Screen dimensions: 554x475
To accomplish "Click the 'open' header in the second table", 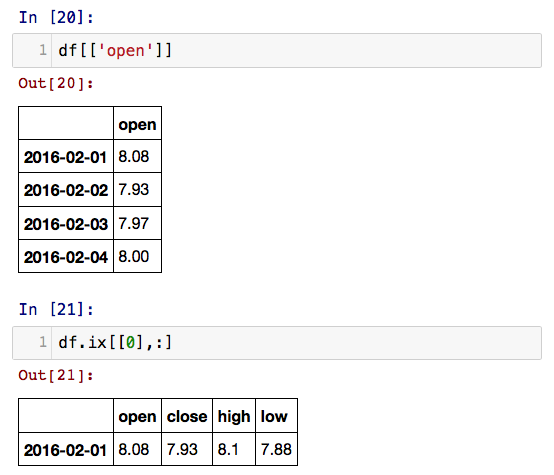I will (x=137, y=416).
